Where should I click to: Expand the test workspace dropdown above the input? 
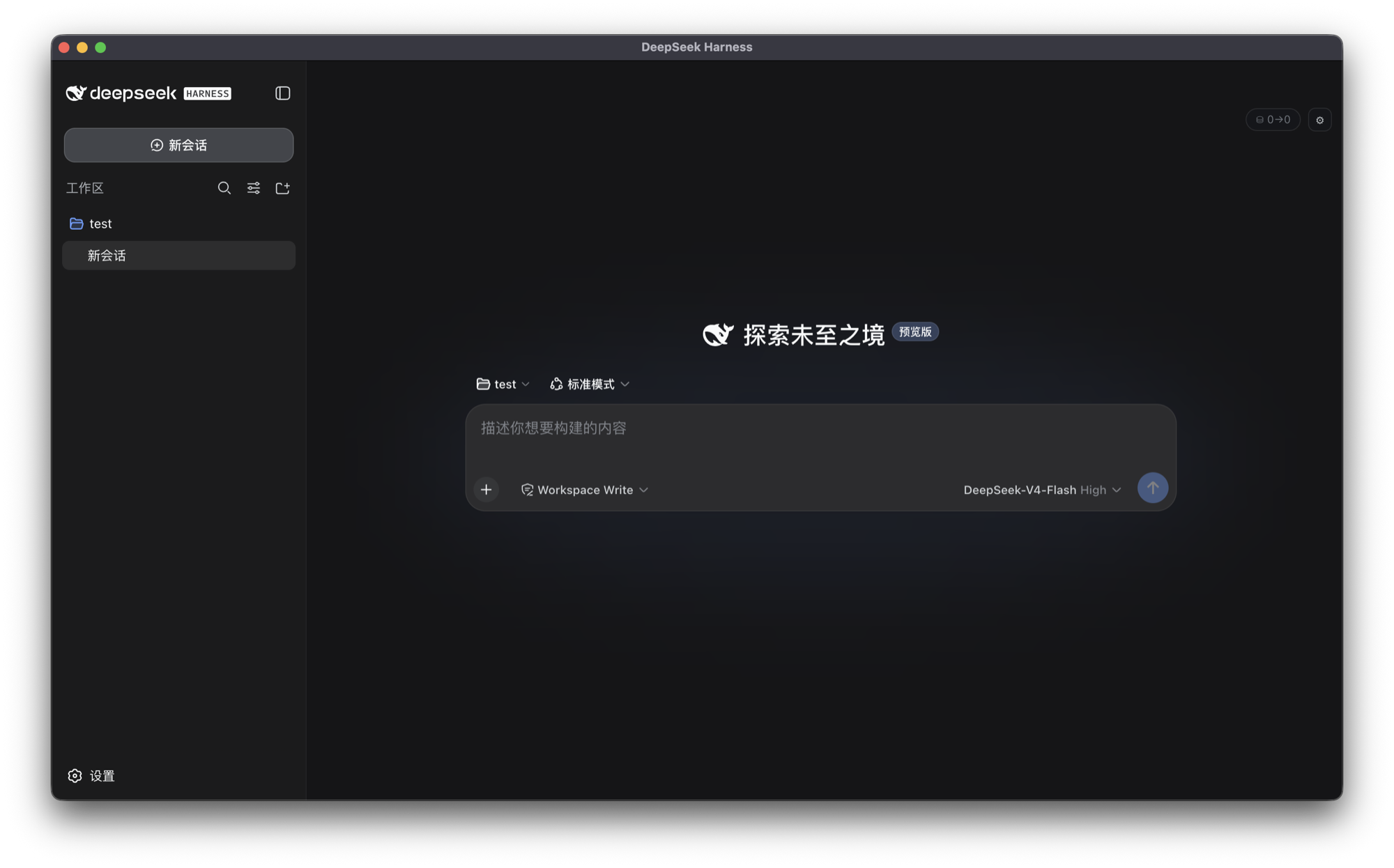coord(503,384)
